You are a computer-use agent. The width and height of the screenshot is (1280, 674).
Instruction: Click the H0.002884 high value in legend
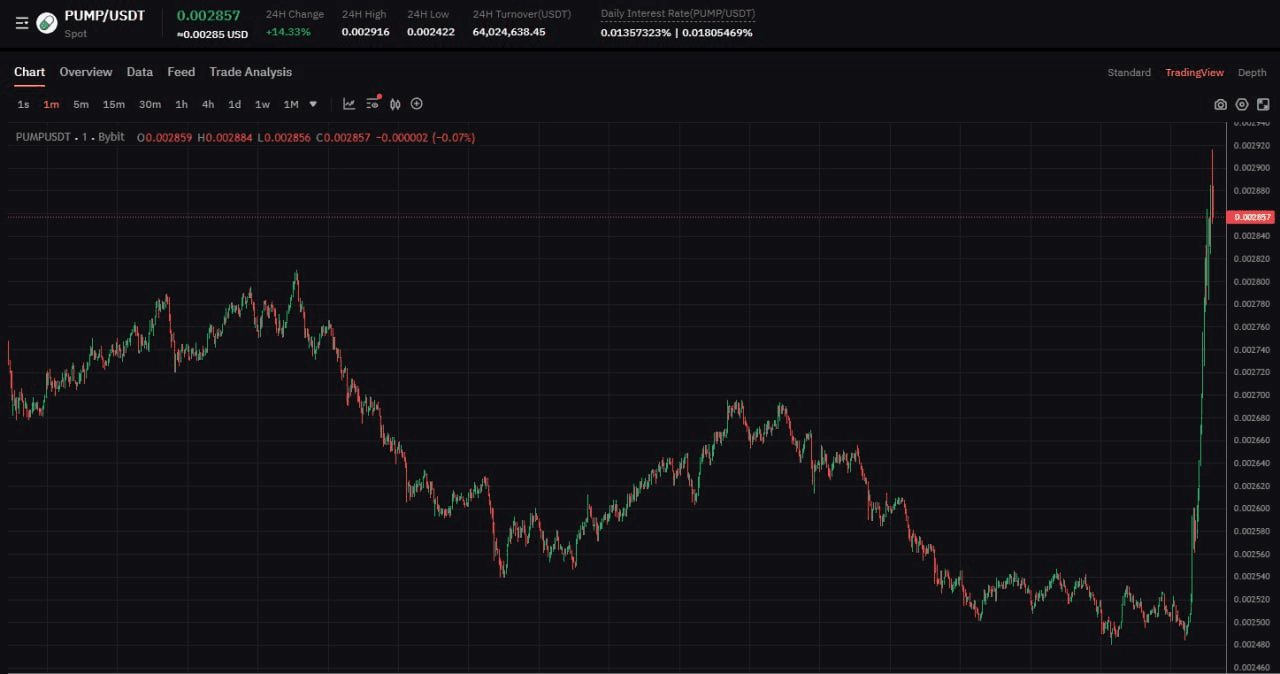pos(225,137)
